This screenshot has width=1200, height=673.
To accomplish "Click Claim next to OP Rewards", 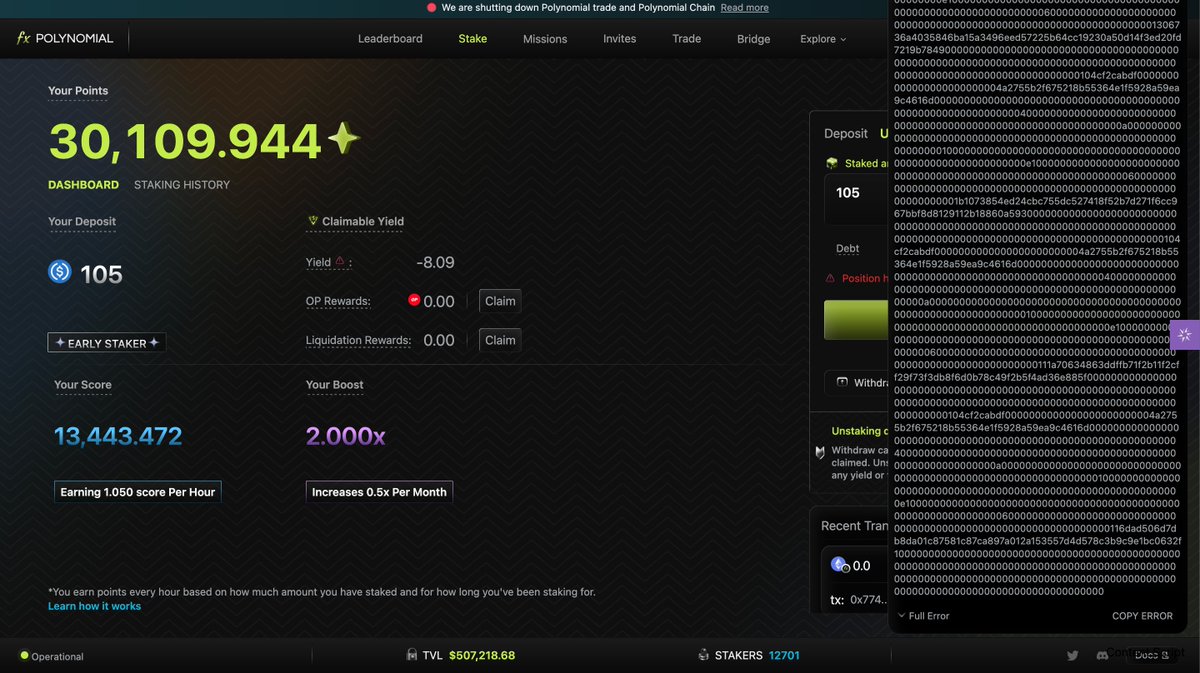I will 499,300.
